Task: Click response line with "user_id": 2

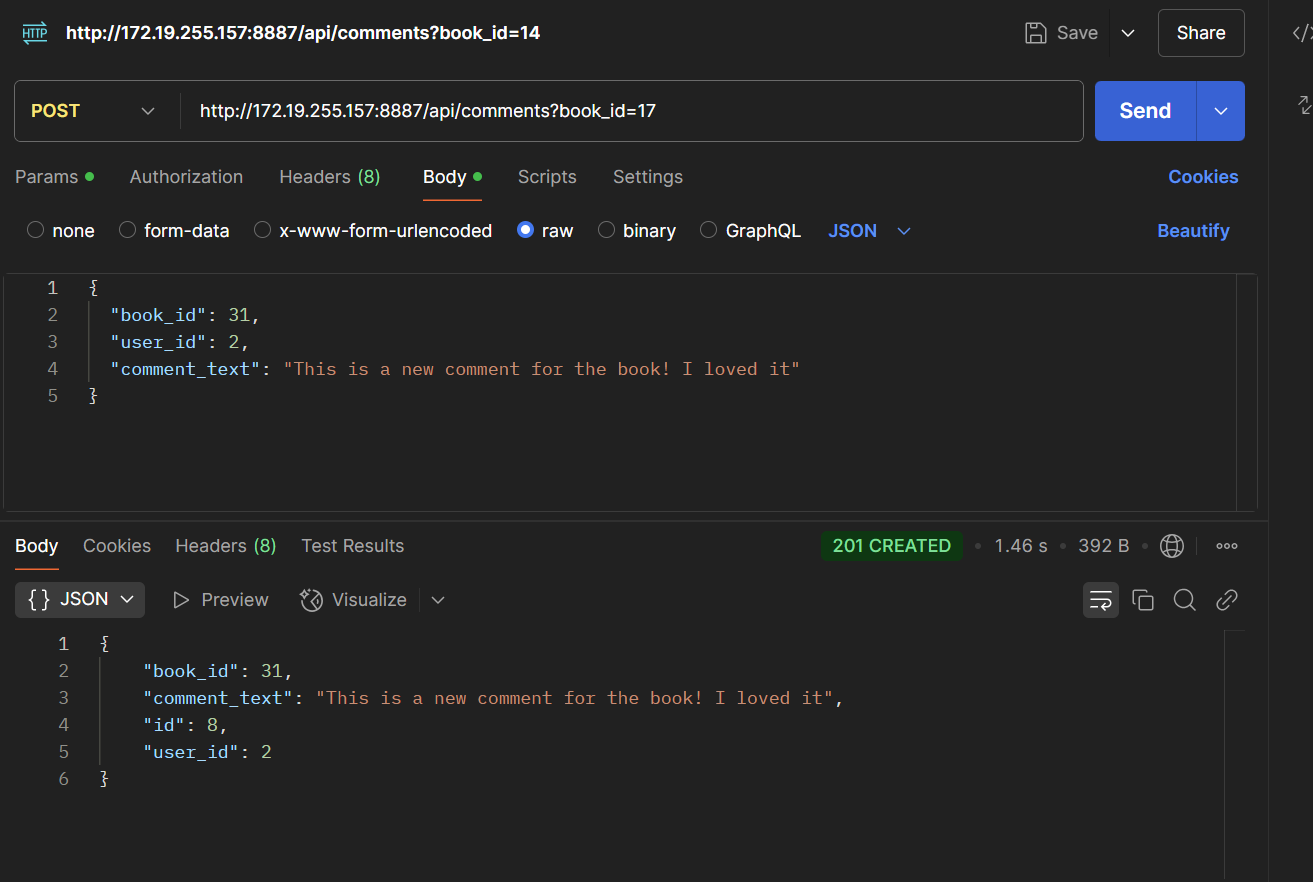Action: coord(207,752)
